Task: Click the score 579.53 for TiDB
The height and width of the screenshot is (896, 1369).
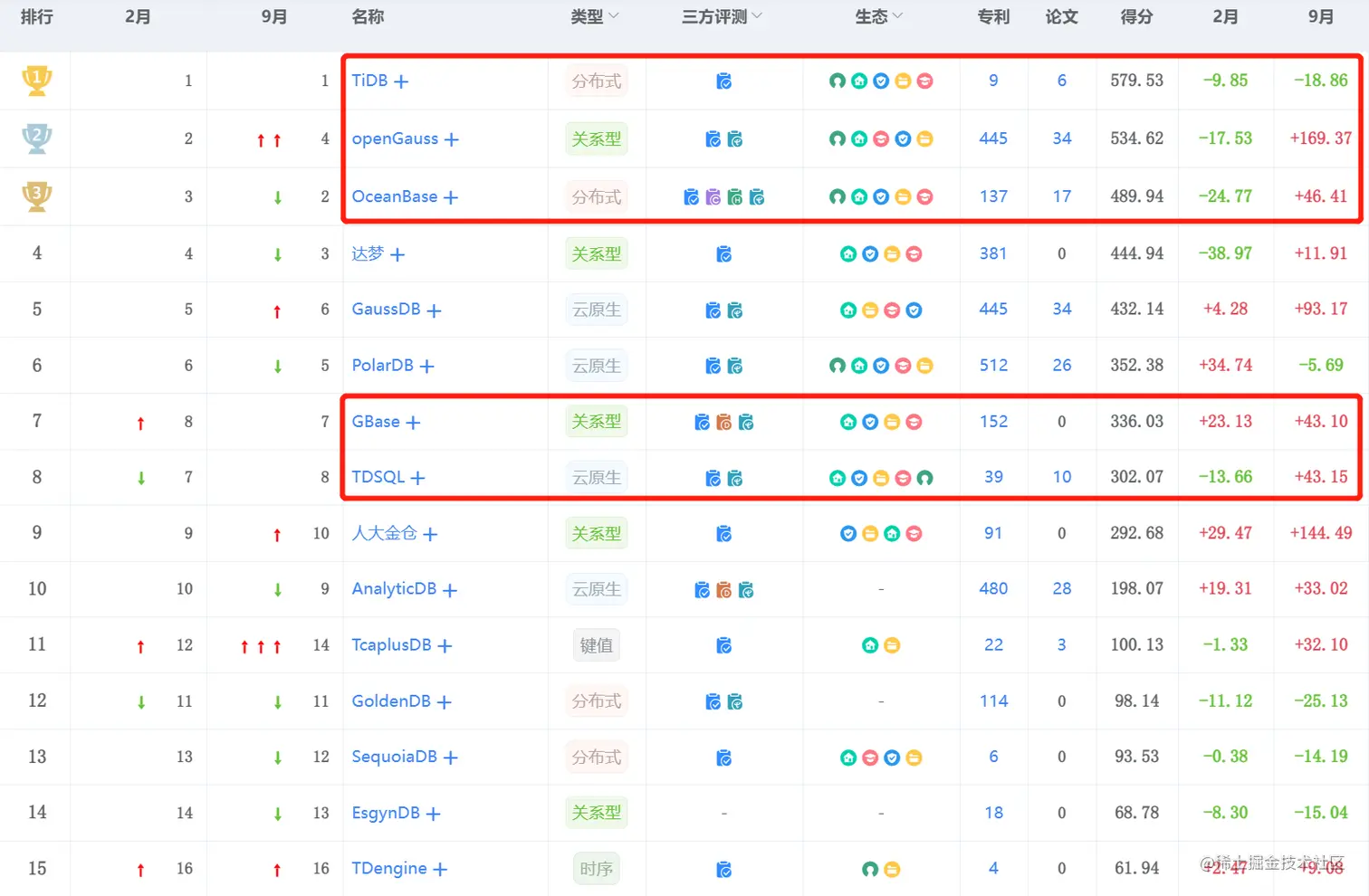Action: click(1137, 81)
